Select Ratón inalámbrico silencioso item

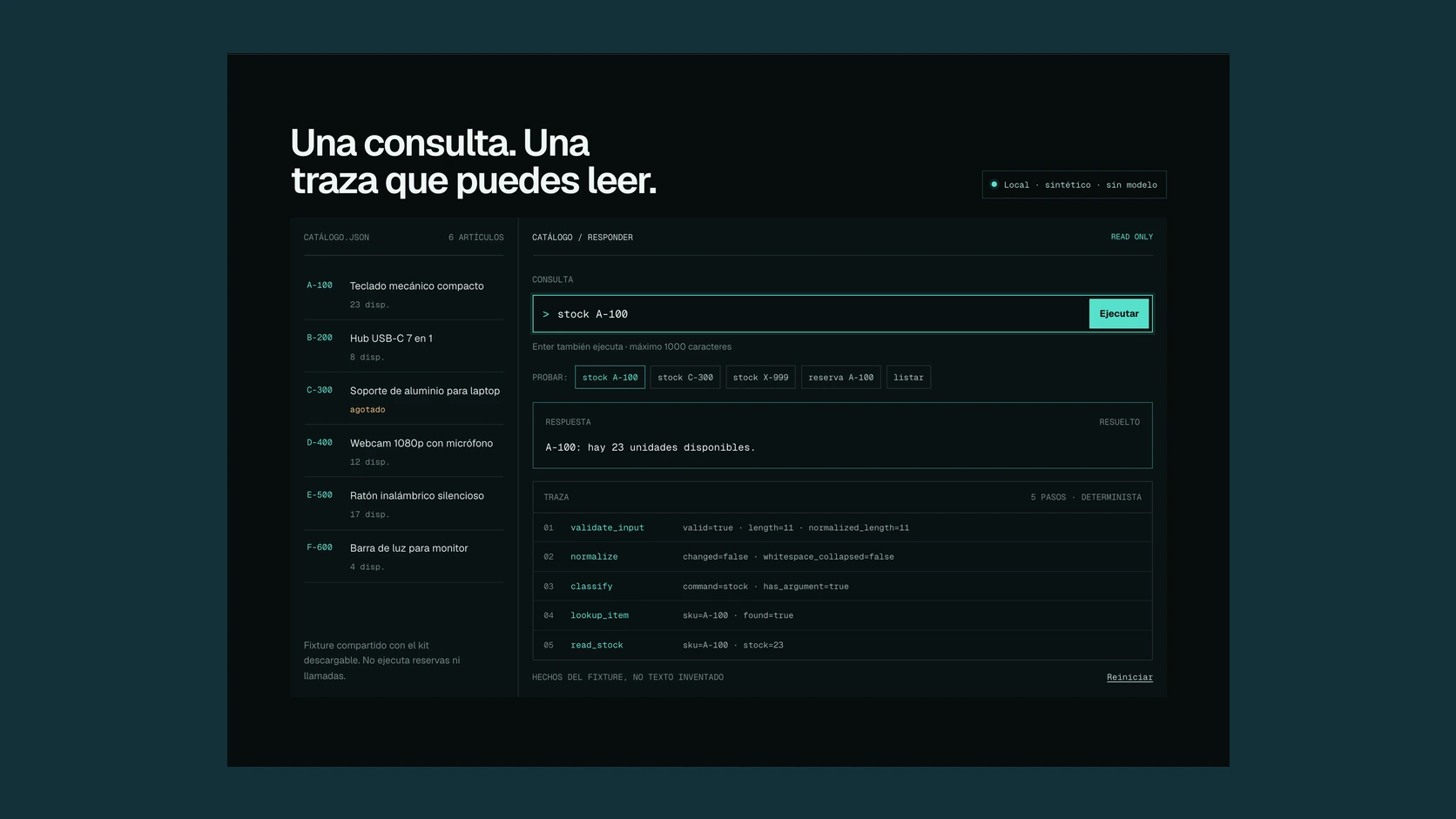click(x=403, y=503)
